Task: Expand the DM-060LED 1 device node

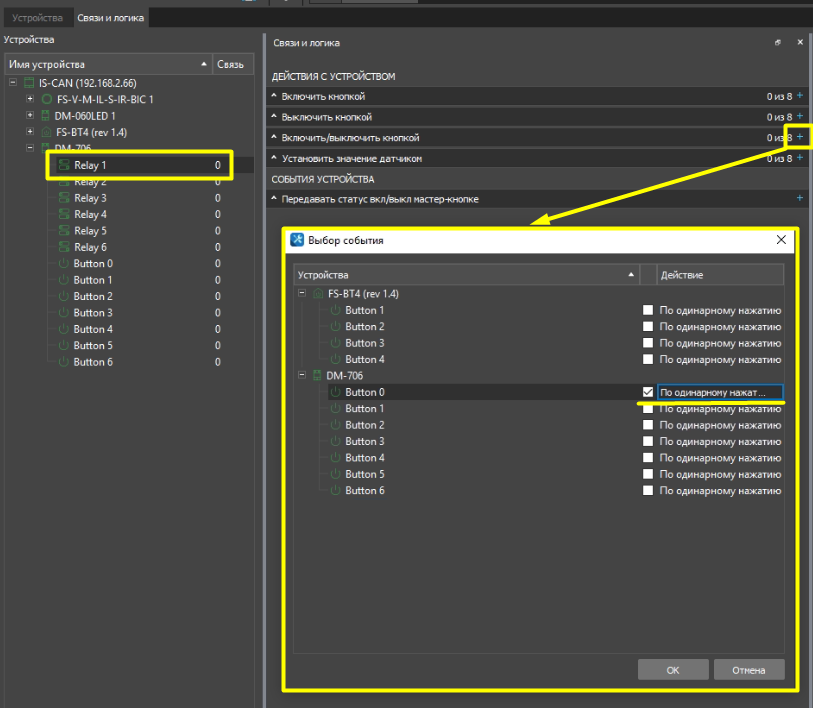Action: 29,116
